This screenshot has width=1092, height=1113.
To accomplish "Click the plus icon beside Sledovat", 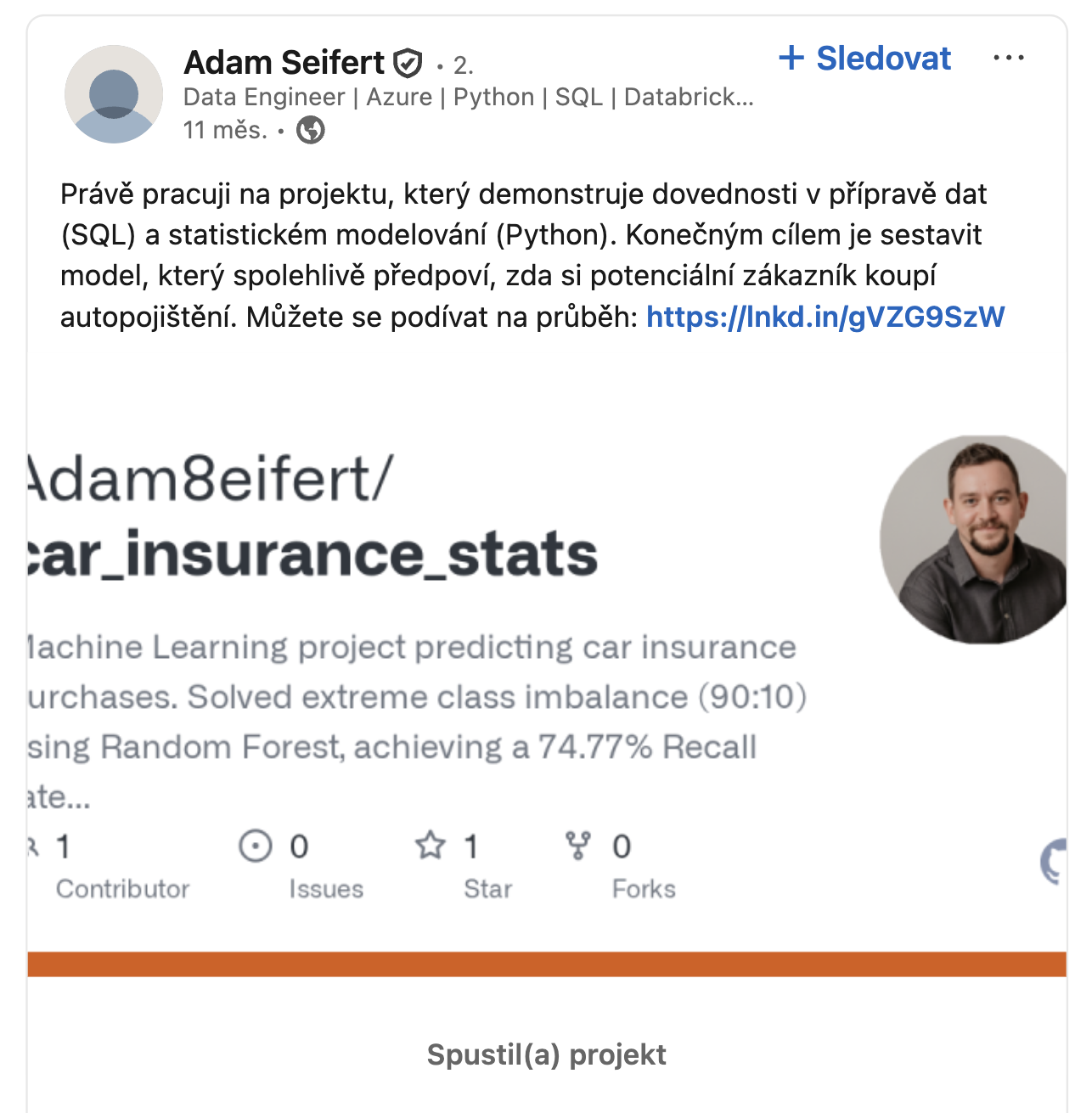I will [791, 58].
